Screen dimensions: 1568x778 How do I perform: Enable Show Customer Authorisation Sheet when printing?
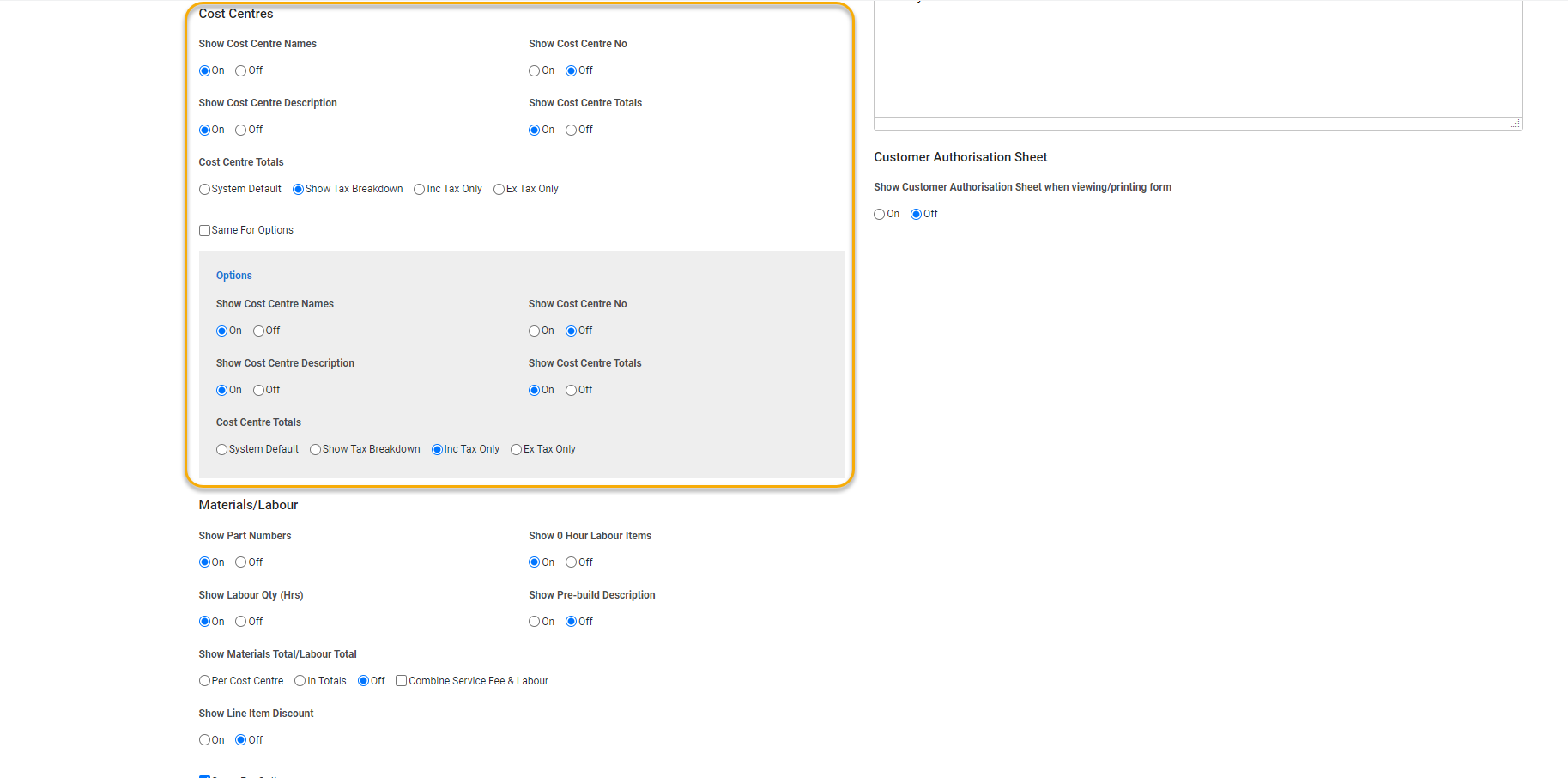click(x=879, y=214)
